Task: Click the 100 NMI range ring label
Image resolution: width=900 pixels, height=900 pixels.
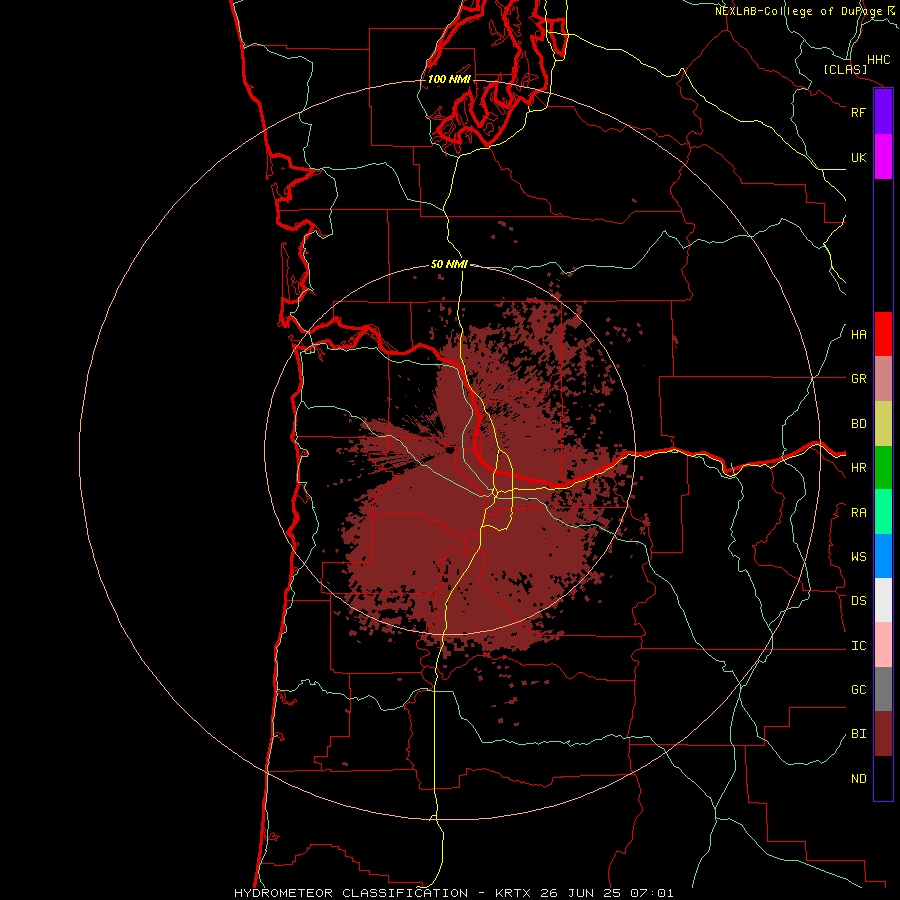Action: pyautogui.click(x=449, y=79)
